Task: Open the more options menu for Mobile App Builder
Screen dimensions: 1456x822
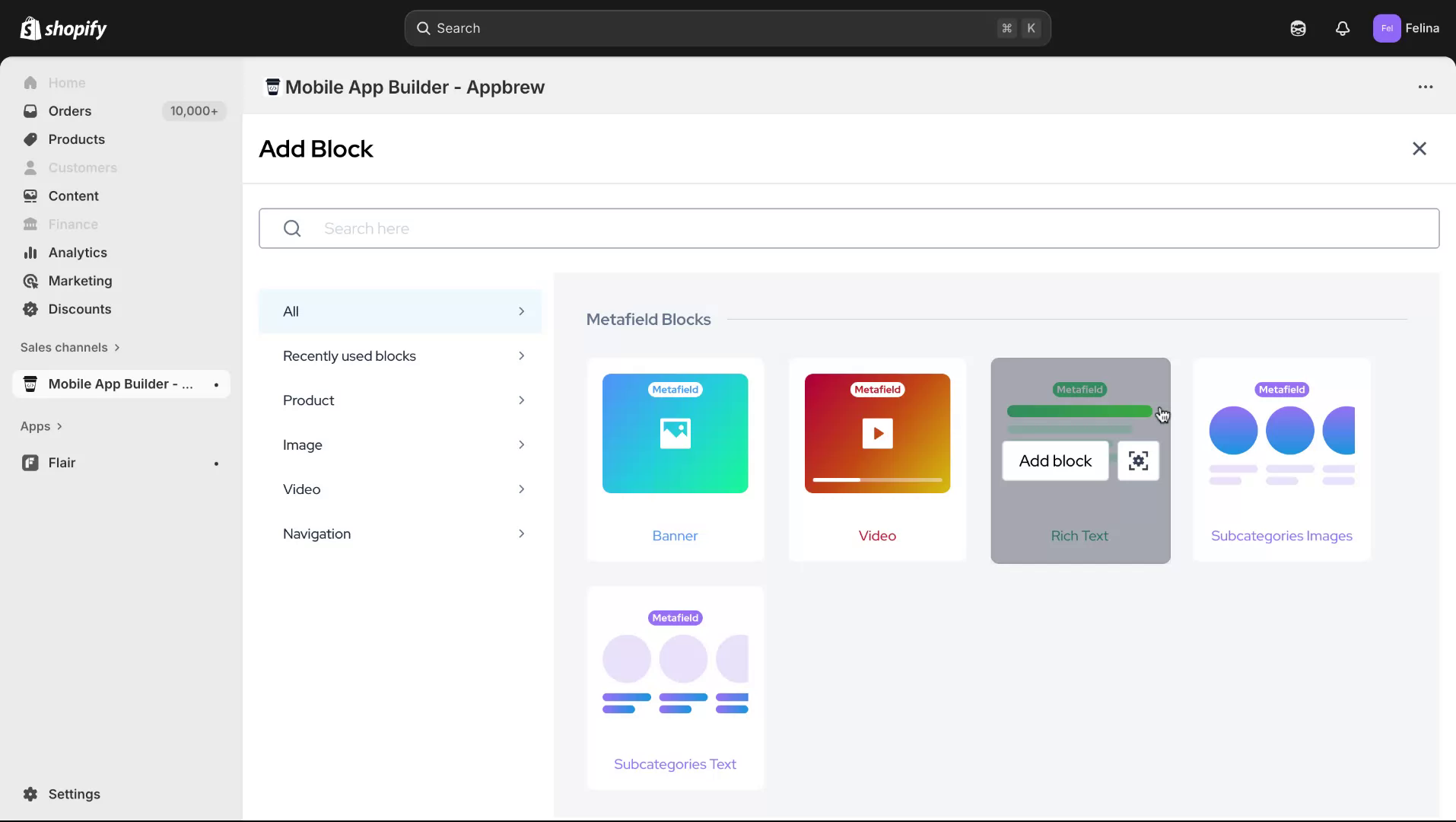Action: [1426, 87]
